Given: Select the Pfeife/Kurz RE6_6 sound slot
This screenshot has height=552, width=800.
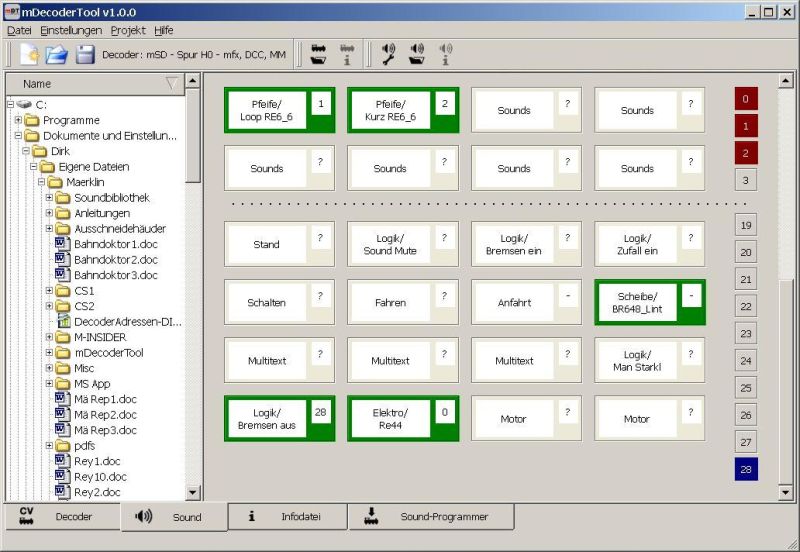Looking at the screenshot, I should pos(403,110).
